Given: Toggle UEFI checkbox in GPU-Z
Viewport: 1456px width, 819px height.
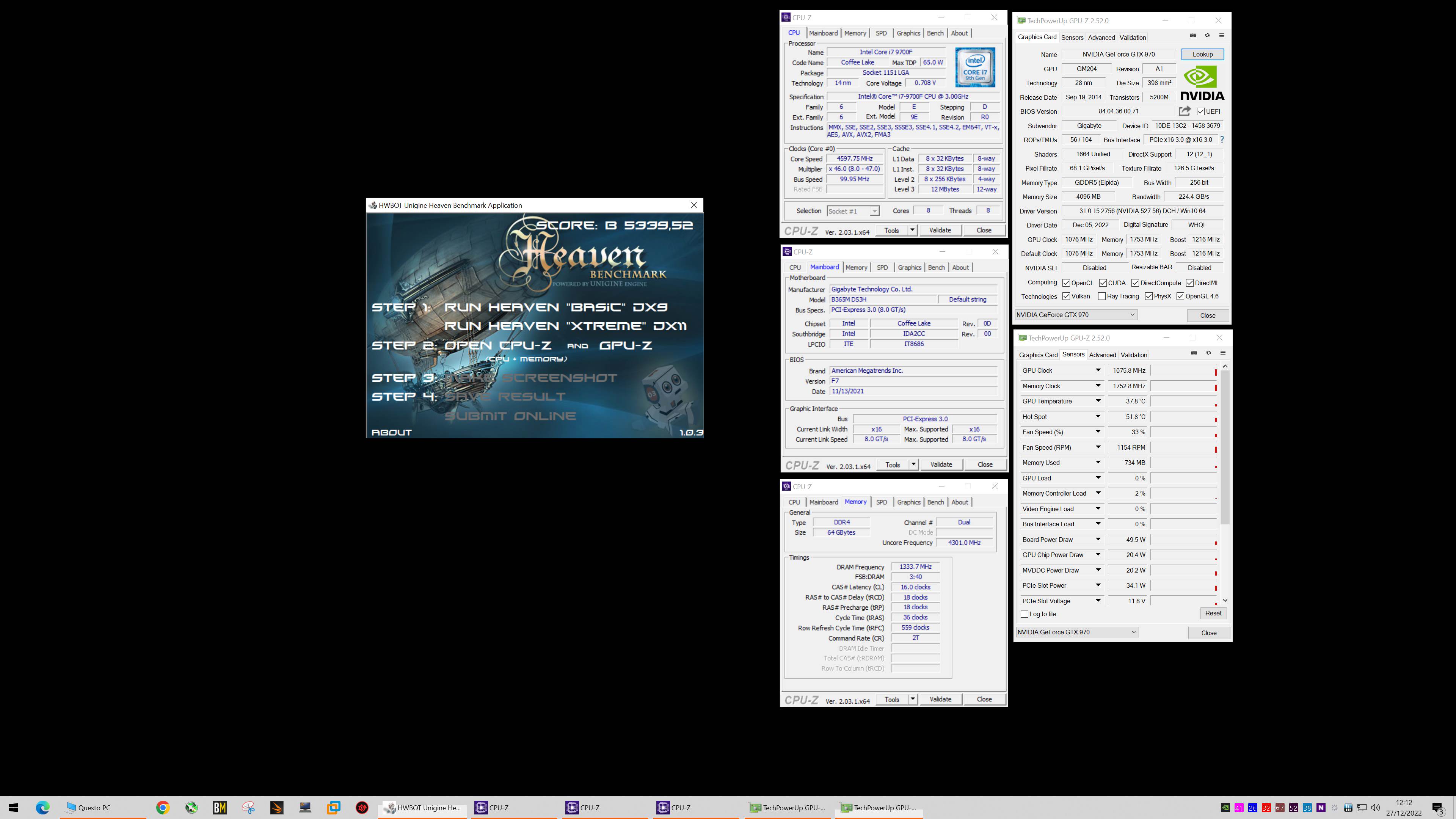Looking at the screenshot, I should 1200,111.
